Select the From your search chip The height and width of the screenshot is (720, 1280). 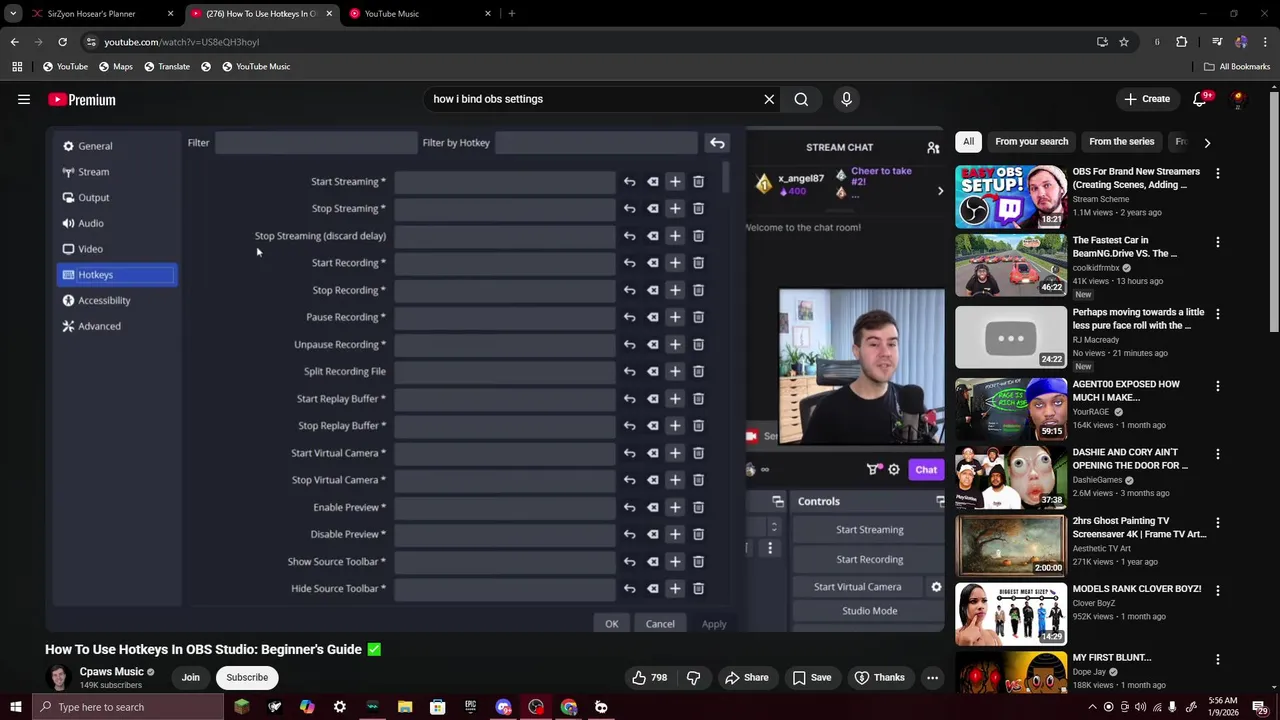pos(1031,141)
